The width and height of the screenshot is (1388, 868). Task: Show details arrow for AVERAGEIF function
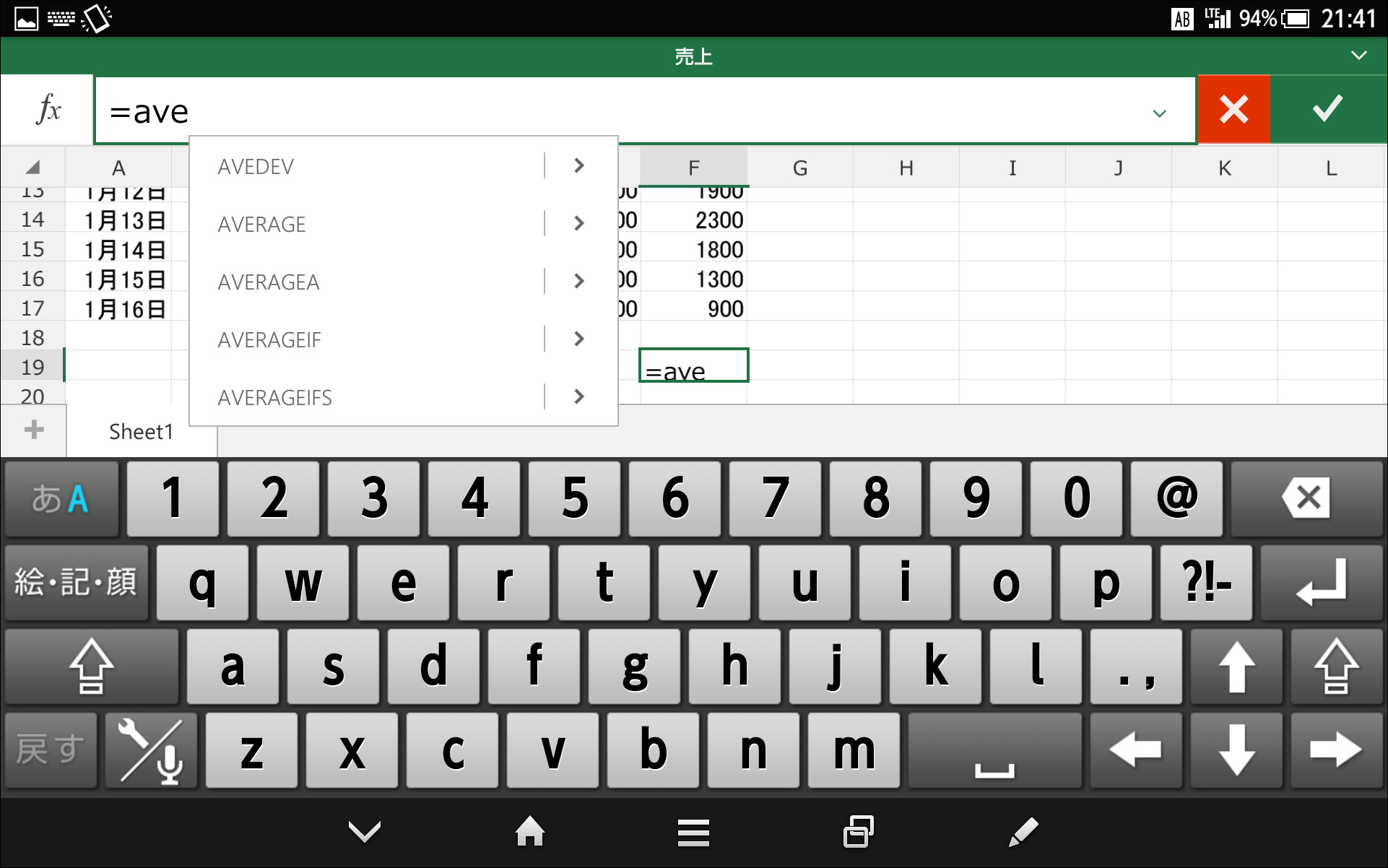tap(579, 339)
